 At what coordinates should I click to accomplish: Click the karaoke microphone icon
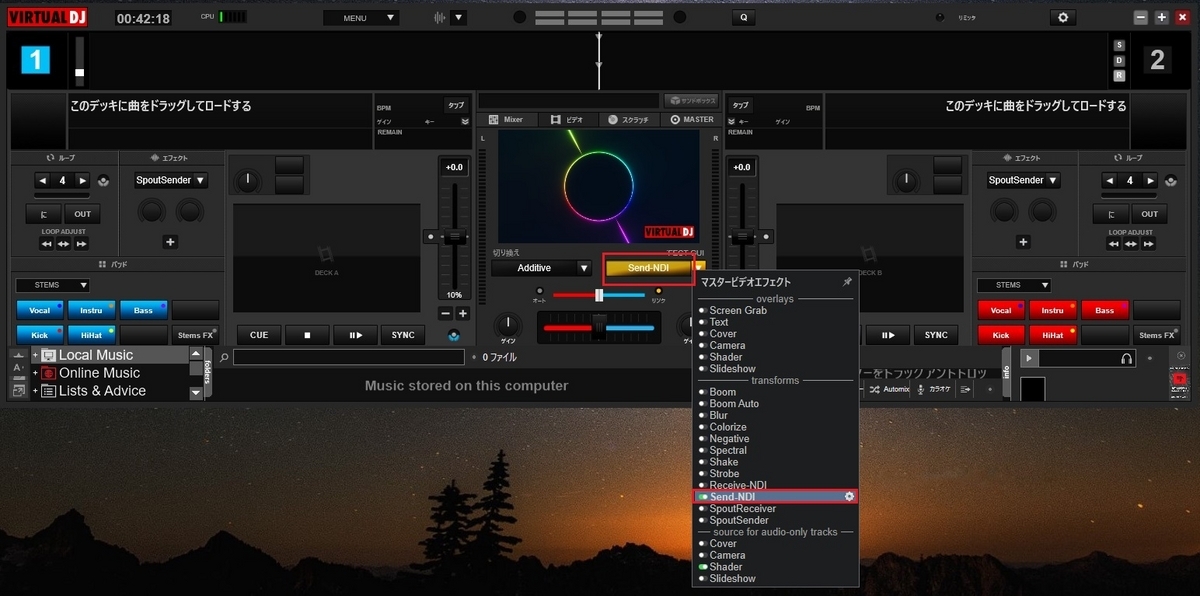click(x=921, y=389)
